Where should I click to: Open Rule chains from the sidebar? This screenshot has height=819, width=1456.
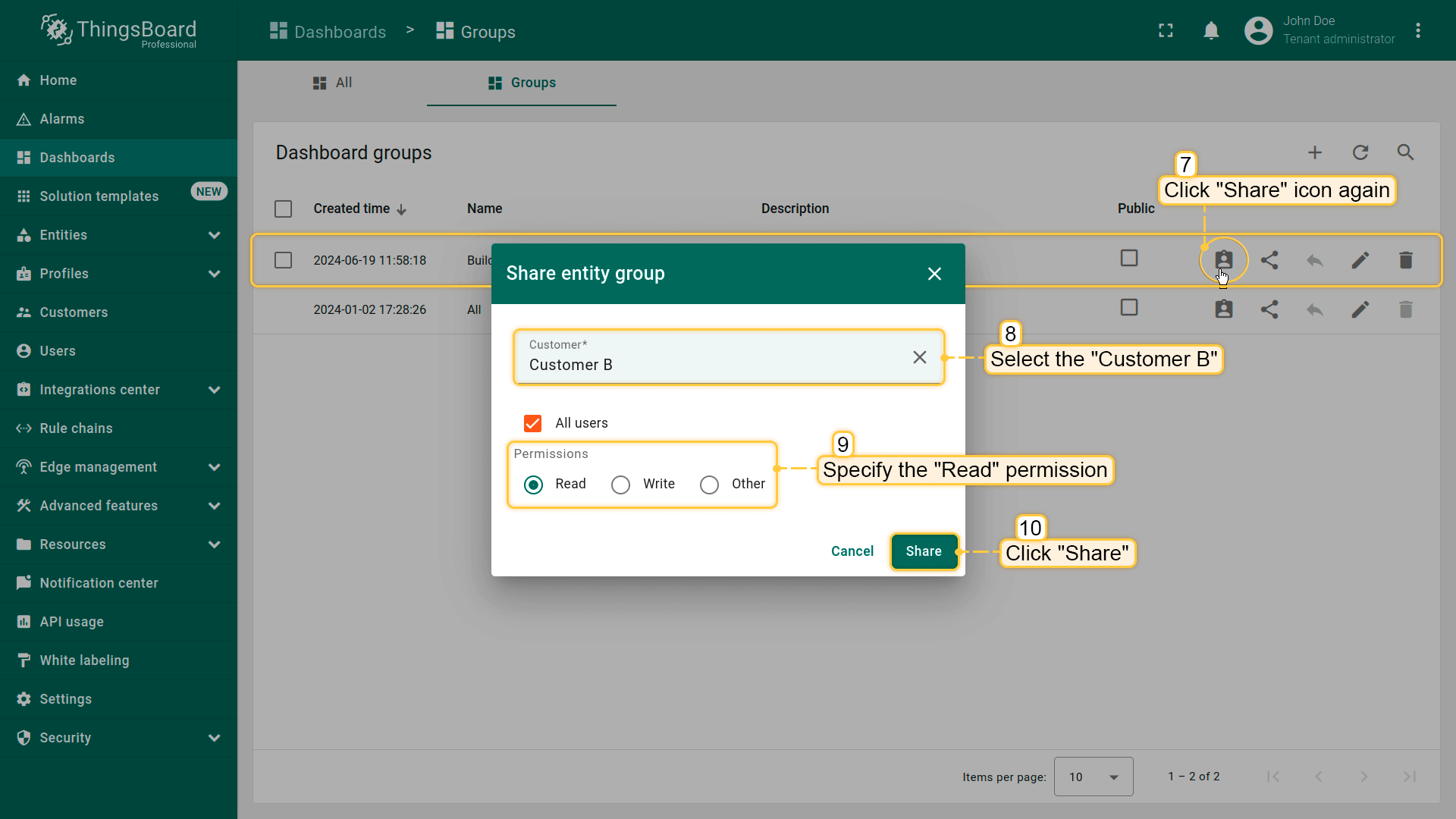point(76,428)
